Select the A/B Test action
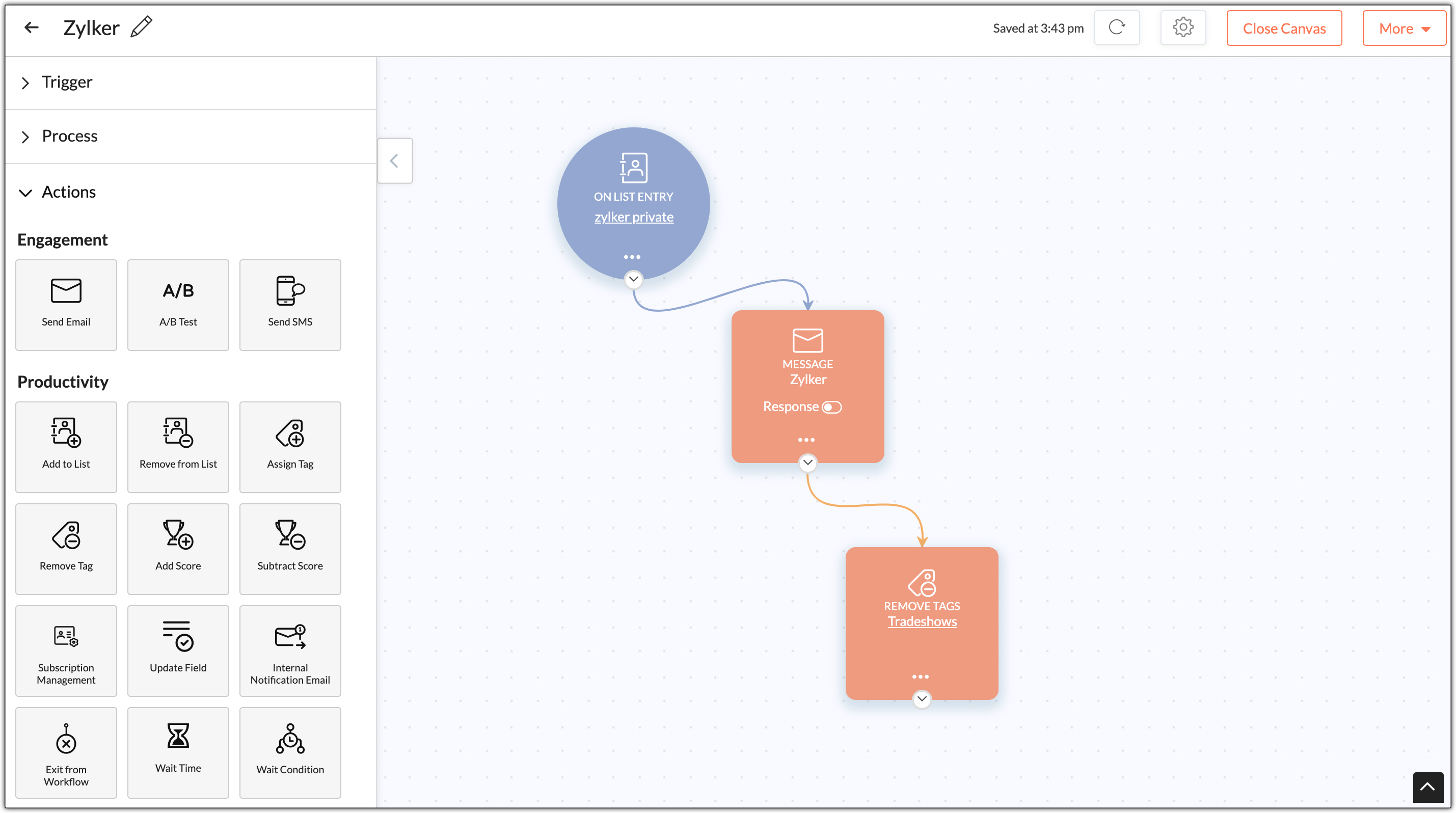1456x813 pixels. (178, 305)
